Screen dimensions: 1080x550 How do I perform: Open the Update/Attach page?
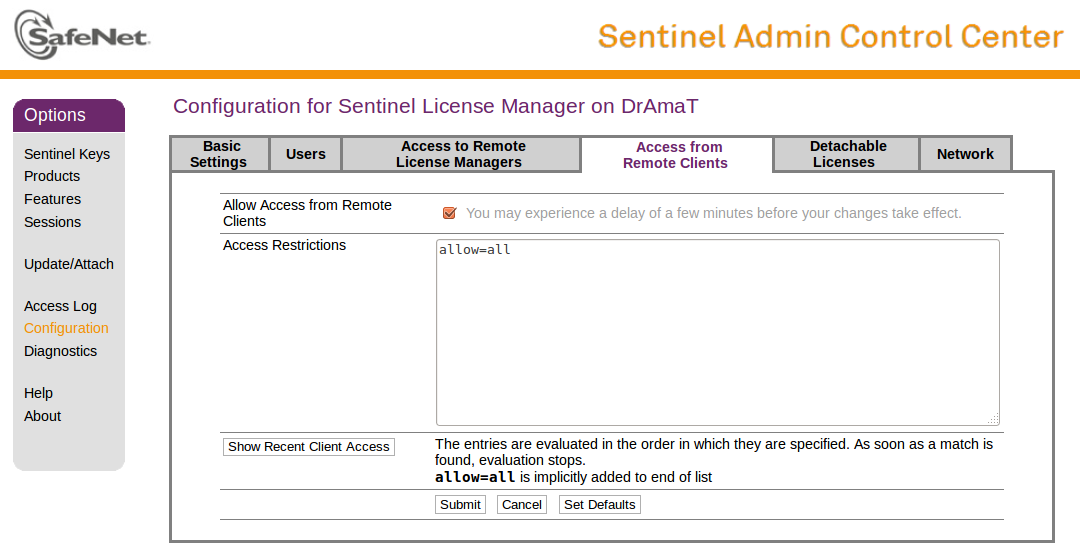tap(69, 264)
